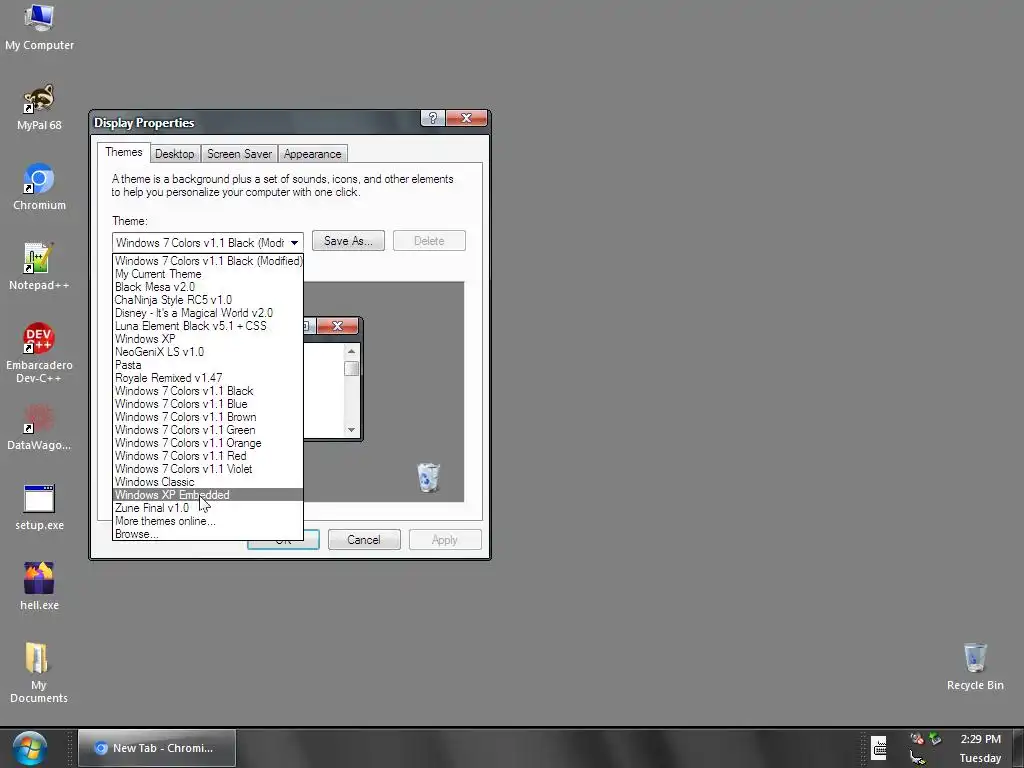Select the Recycle Bin on the desktop
The image size is (1024, 768).
point(975,666)
